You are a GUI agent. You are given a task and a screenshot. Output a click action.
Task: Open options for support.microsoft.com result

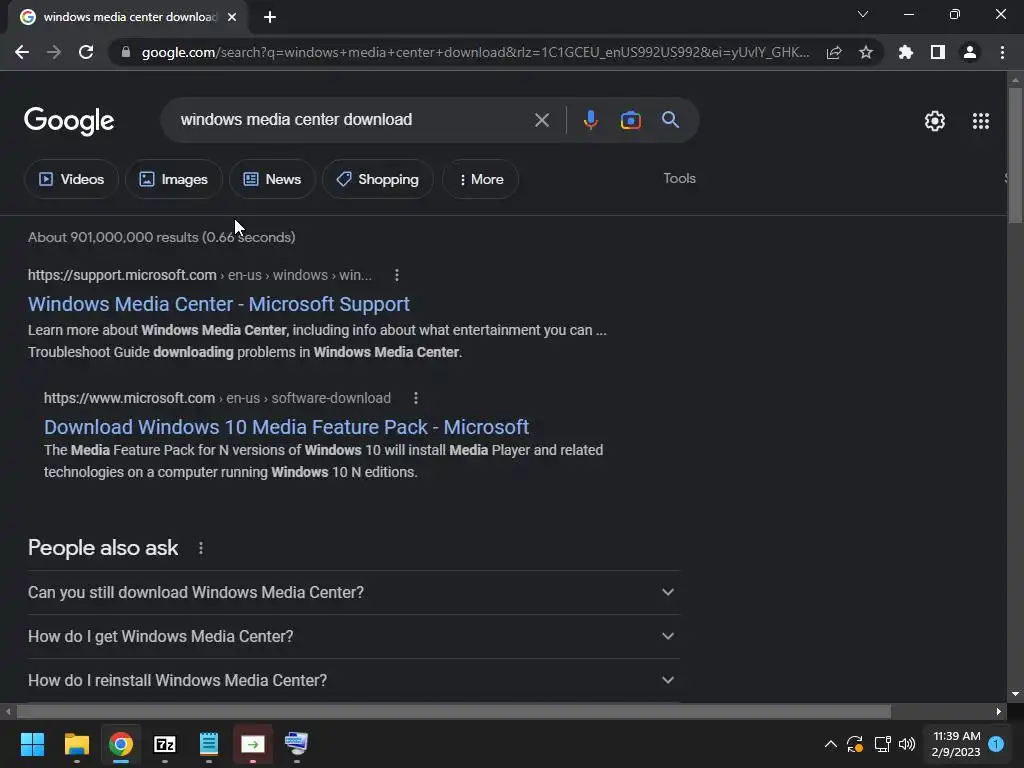(396, 275)
